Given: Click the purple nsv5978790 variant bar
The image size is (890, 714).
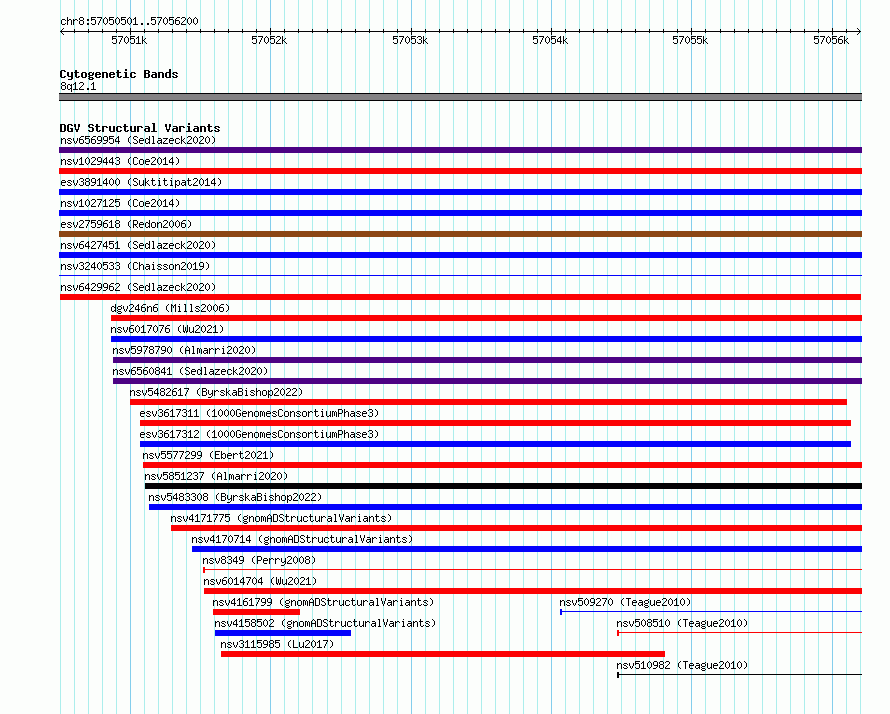Looking at the screenshot, I should pos(488,360).
